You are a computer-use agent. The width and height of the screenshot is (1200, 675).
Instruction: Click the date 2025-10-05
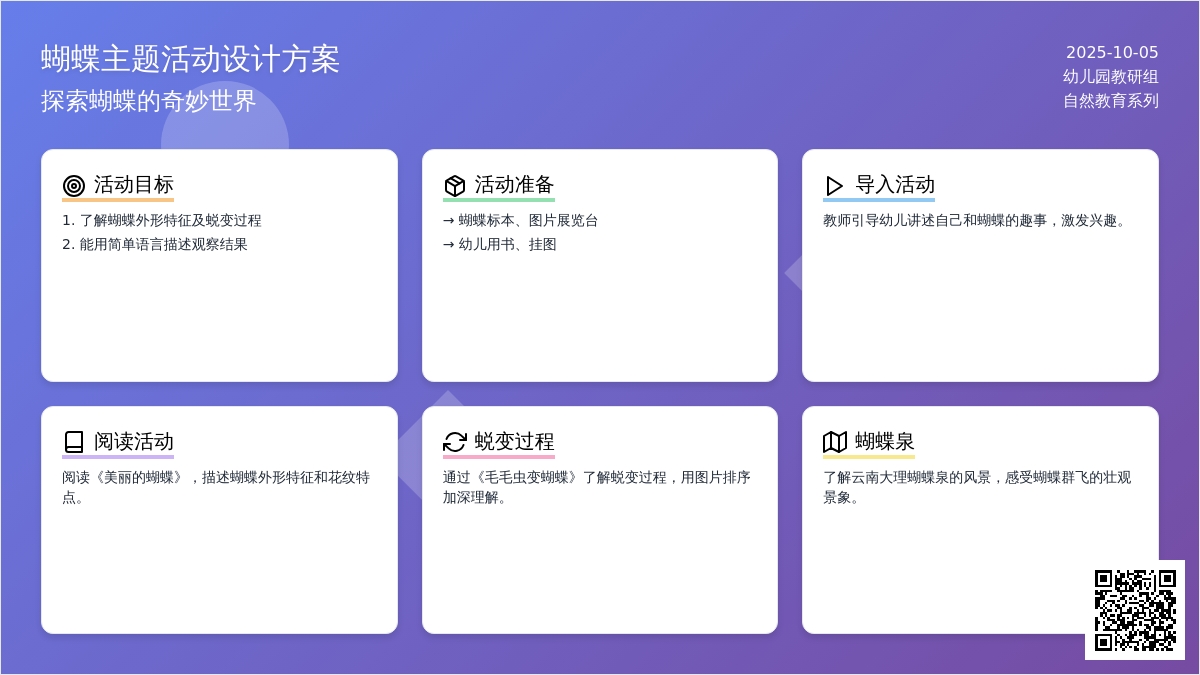tap(1112, 53)
